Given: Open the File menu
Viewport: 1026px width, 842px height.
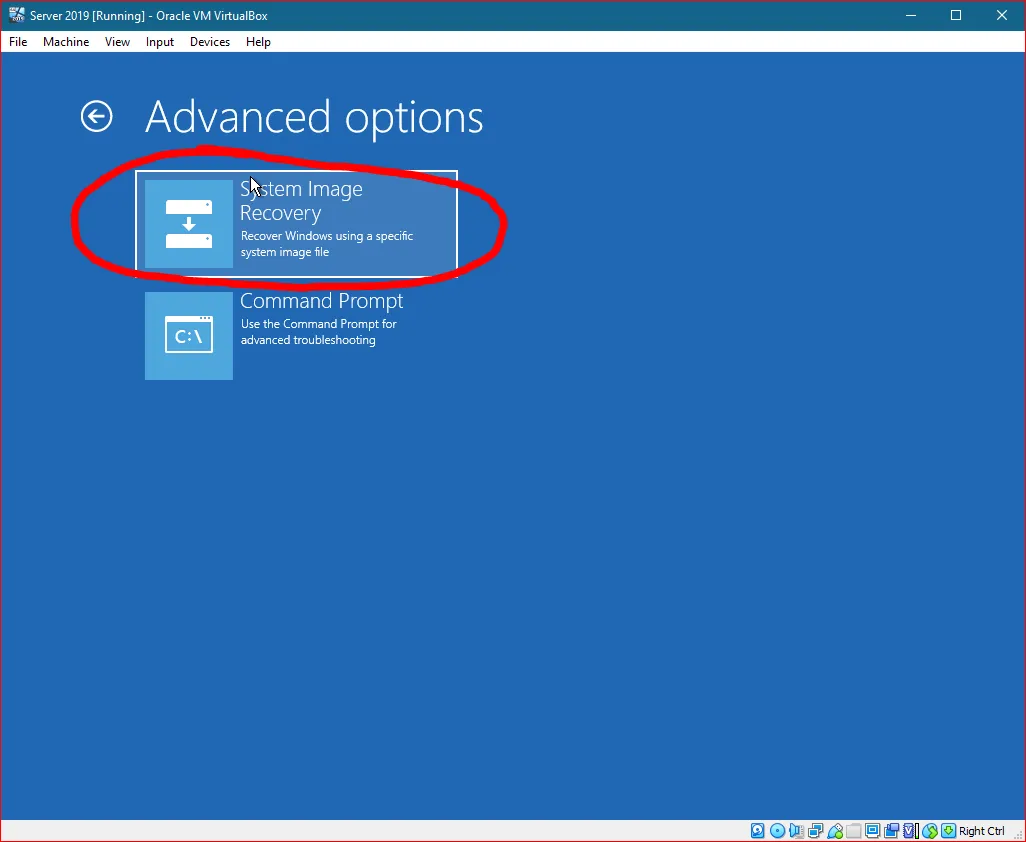Looking at the screenshot, I should 17,42.
